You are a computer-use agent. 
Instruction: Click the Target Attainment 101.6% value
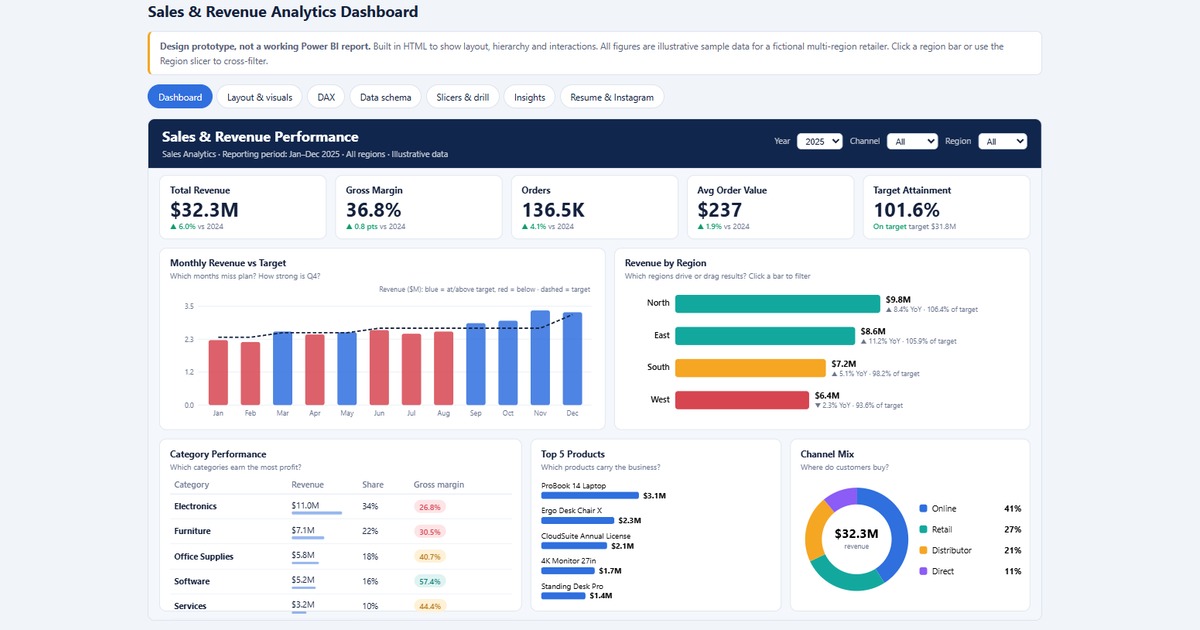[x=906, y=210]
